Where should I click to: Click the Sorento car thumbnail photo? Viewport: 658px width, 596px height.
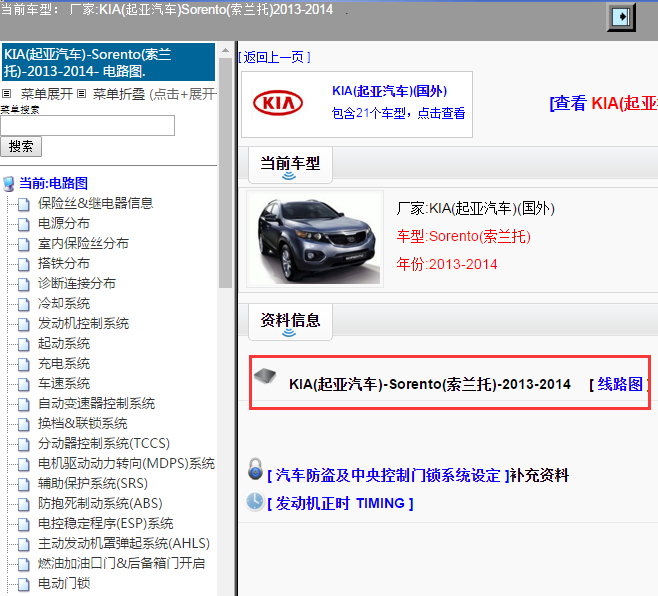(315, 239)
